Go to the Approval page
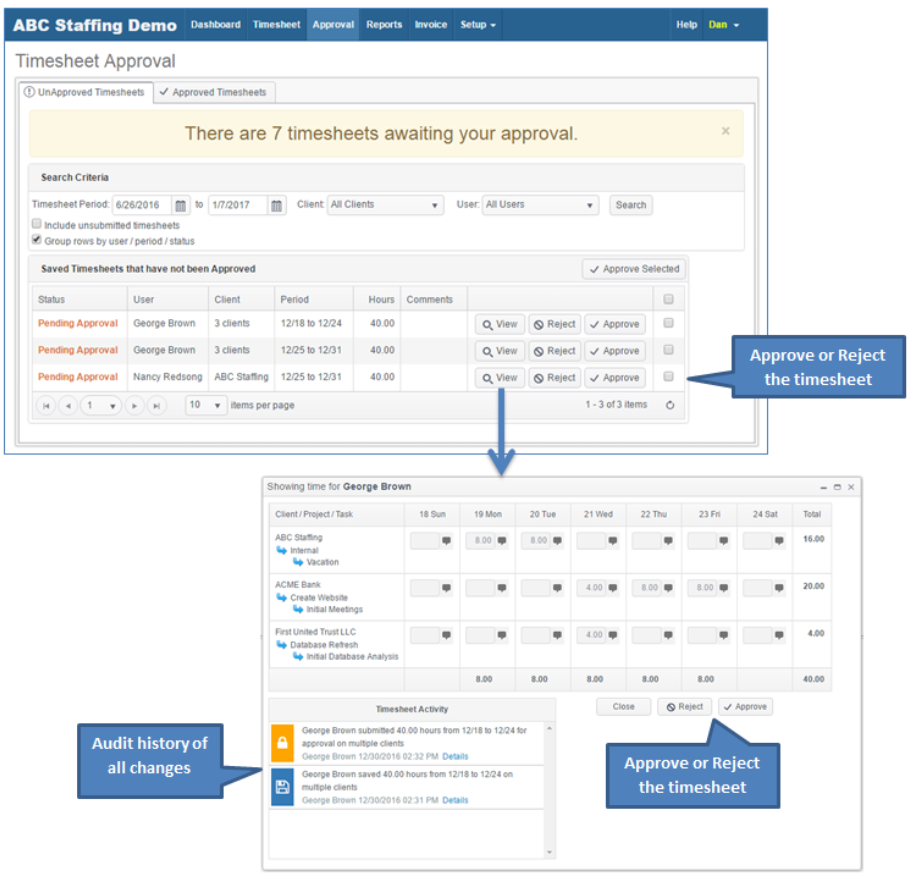 pyautogui.click(x=333, y=24)
